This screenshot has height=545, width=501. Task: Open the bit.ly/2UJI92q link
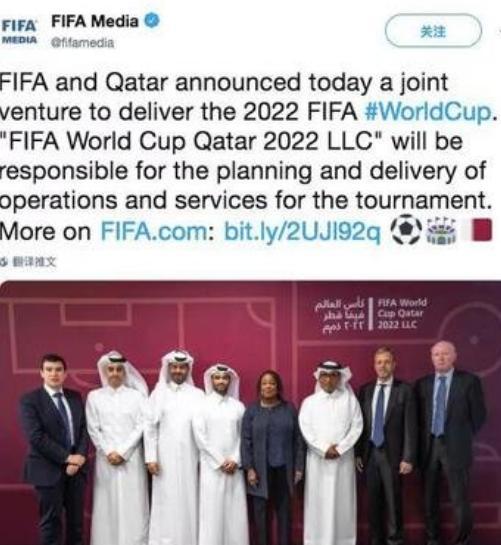pyautogui.click(x=302, y=231)
